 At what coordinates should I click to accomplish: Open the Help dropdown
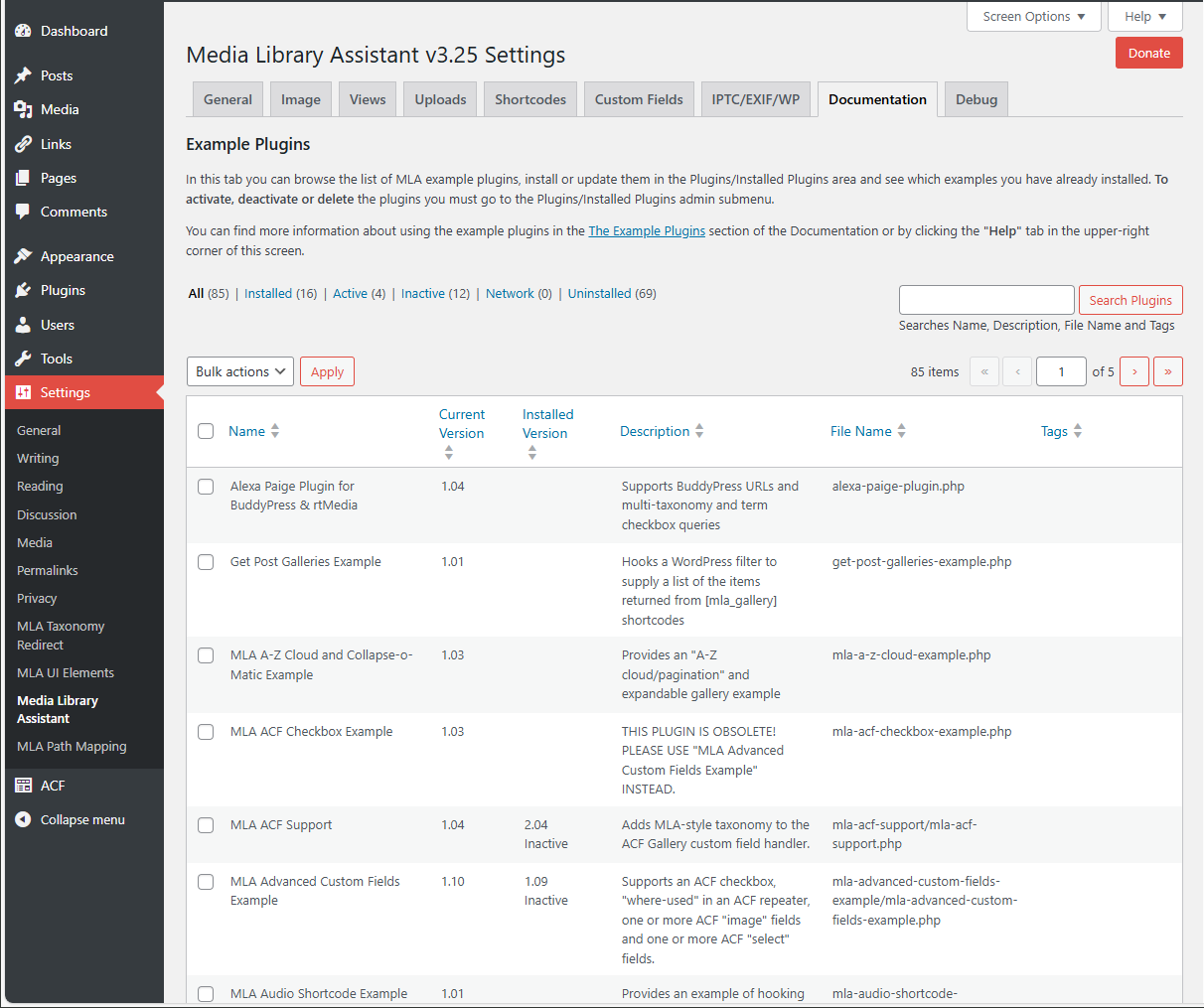(1144, 16)
